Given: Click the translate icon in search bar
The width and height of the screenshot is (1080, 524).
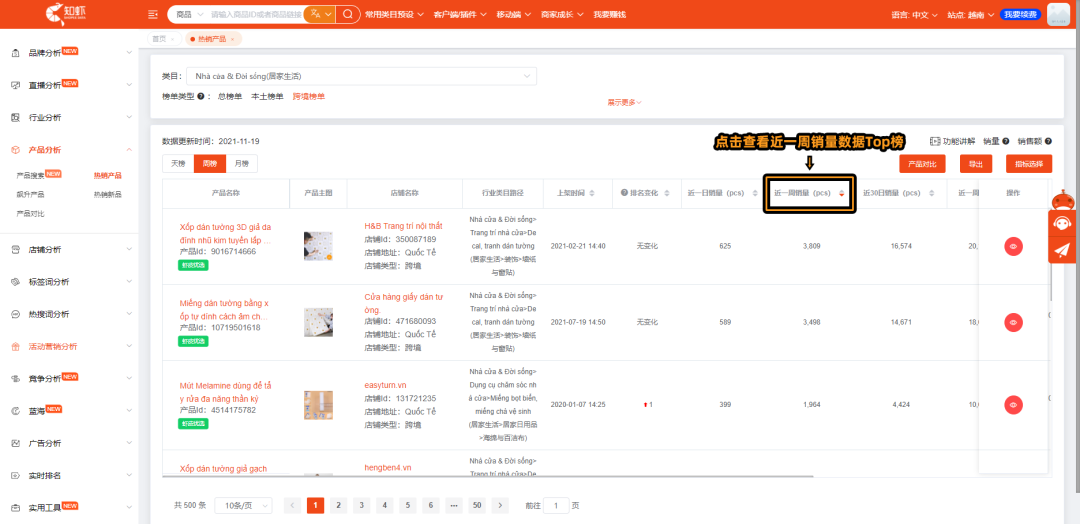Looking at the screenshot, I should click(x=319, y=15).
